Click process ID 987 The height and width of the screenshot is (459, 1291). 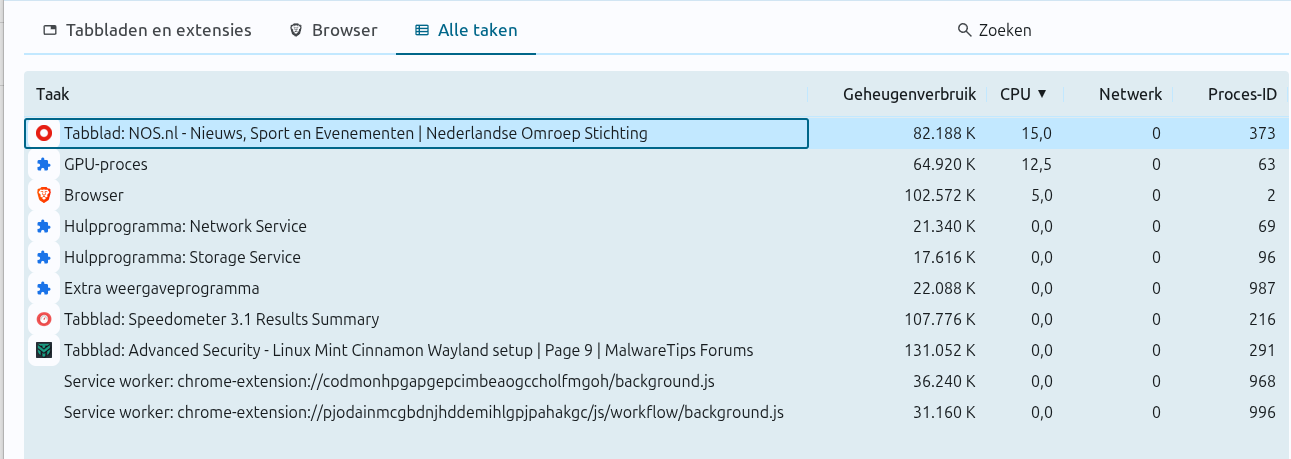click(x=1262, y=288)
